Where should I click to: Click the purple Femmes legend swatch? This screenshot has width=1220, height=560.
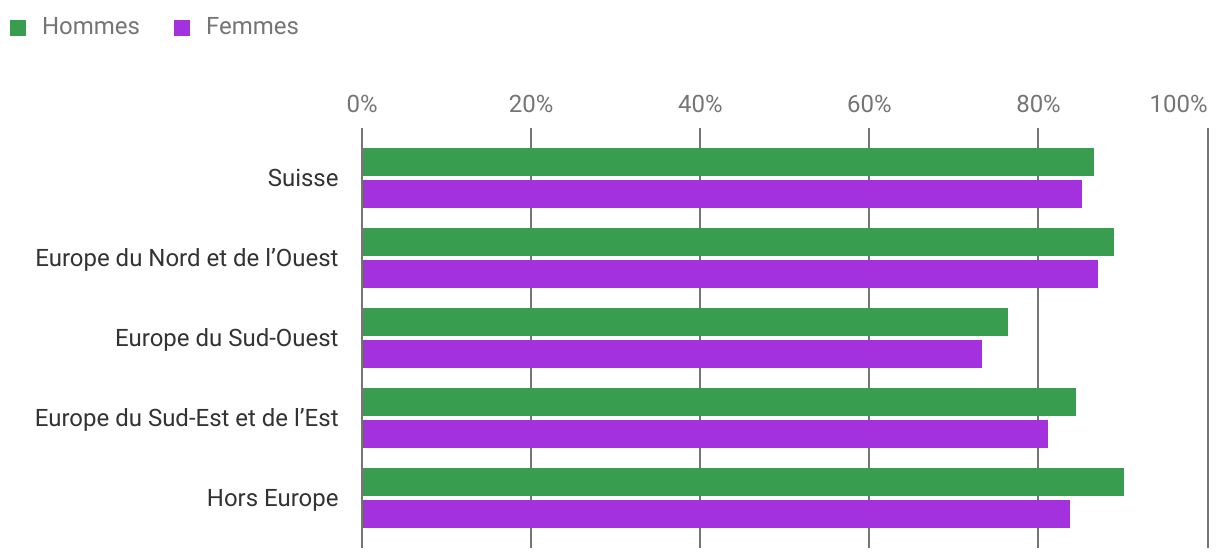(182, 28)
